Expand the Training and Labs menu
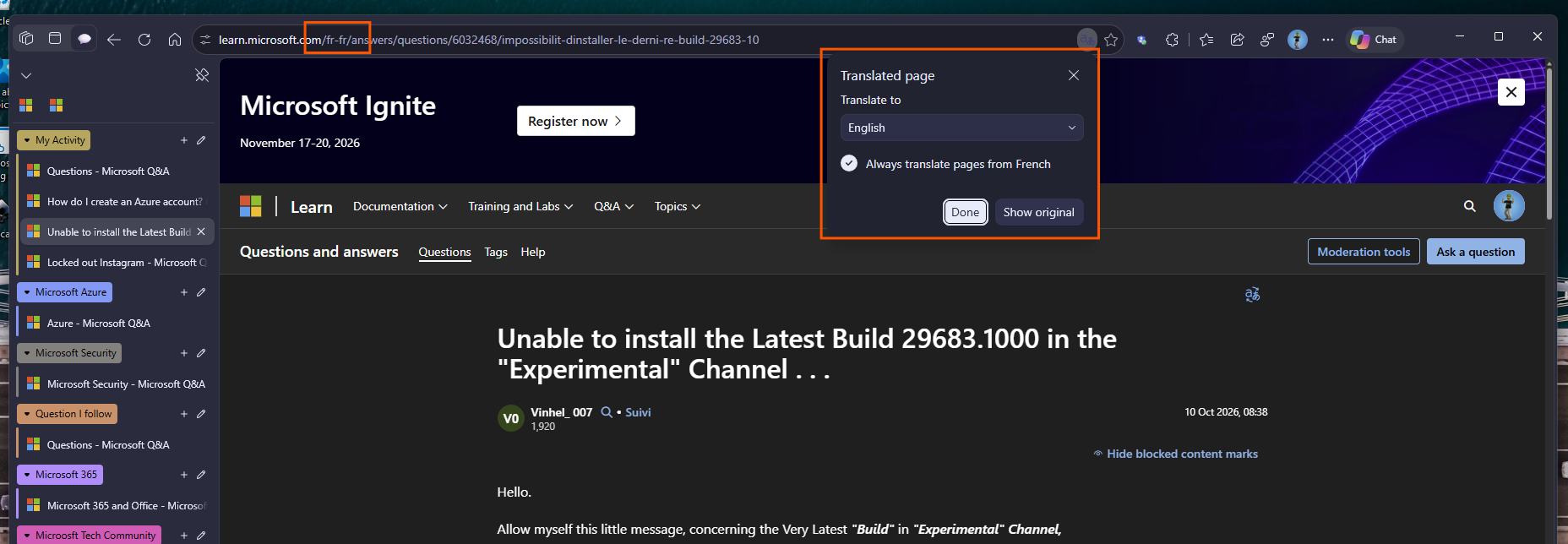 click(521, 206)
